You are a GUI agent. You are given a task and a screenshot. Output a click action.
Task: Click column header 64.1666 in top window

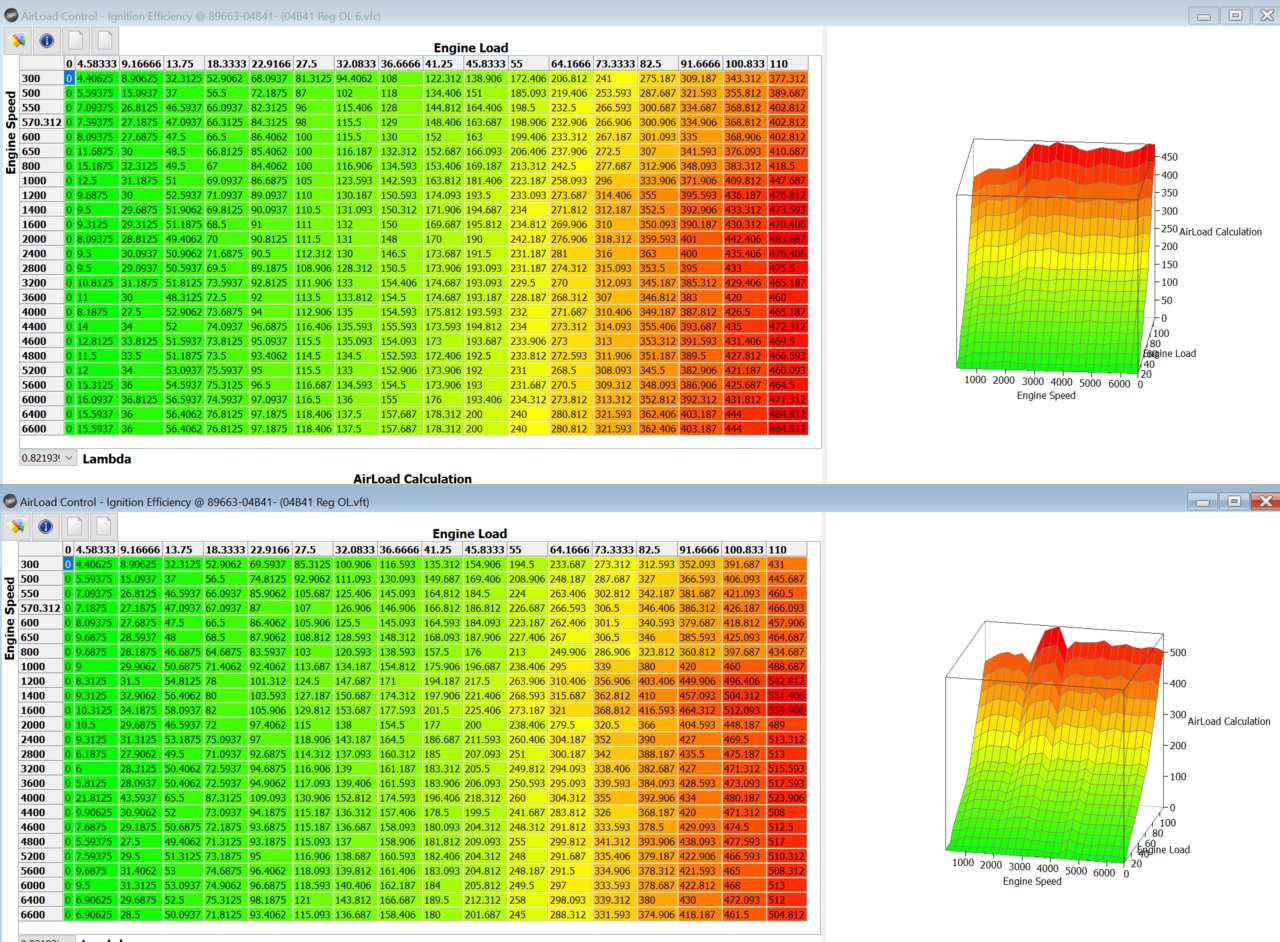point(571,62)
